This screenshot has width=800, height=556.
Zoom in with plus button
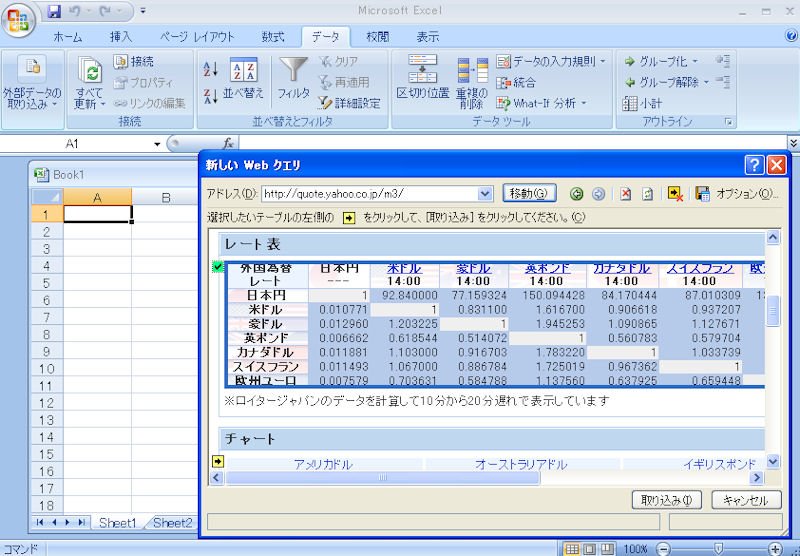pos(774,549)
